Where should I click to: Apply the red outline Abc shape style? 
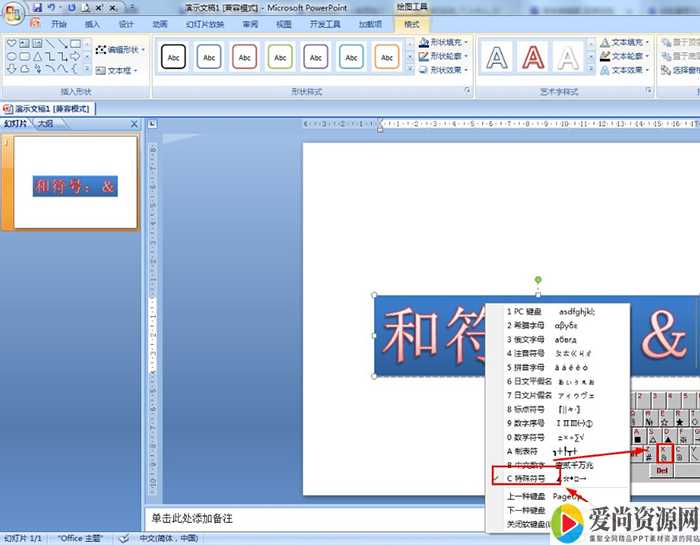[x=244, y=57]
